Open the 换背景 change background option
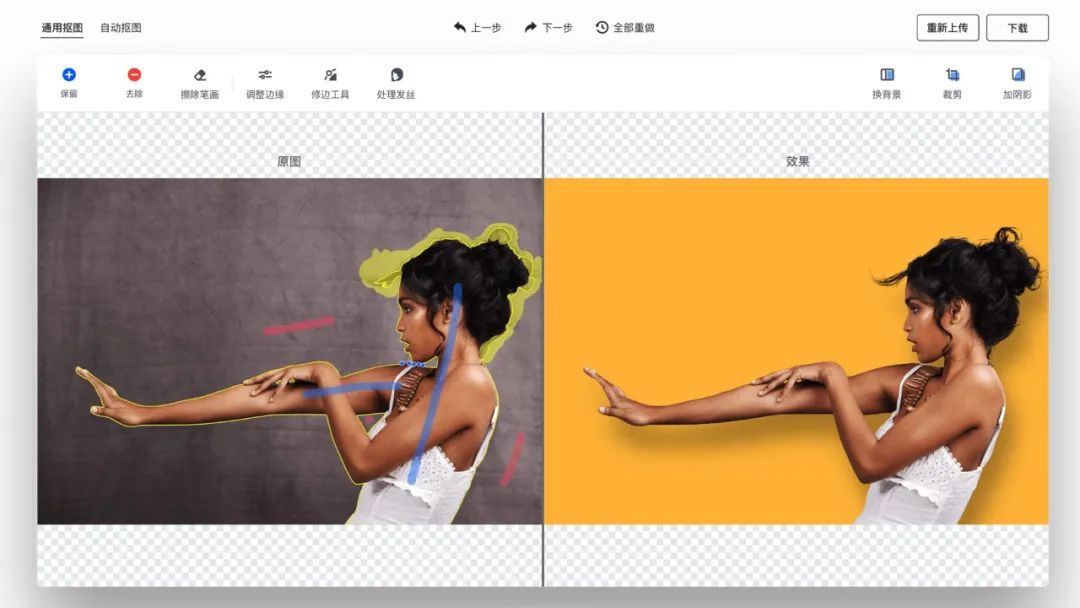This screenshot has height=608, width=1080. tap(886, 83)
